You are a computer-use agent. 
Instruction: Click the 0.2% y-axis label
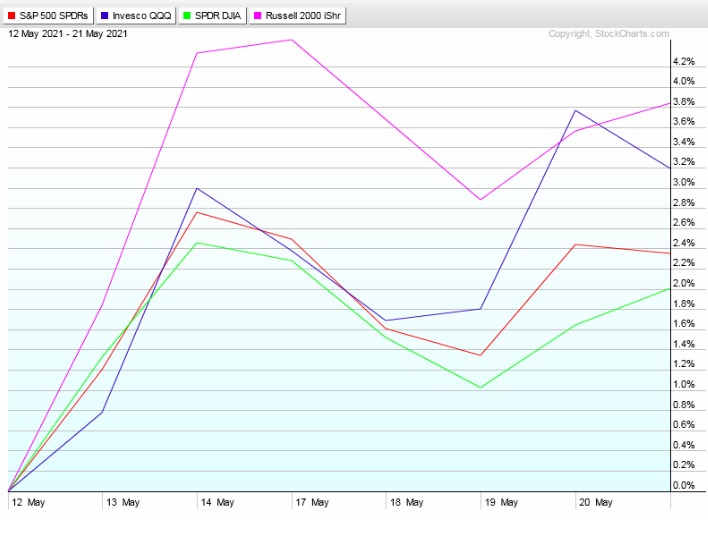(684, 465)
